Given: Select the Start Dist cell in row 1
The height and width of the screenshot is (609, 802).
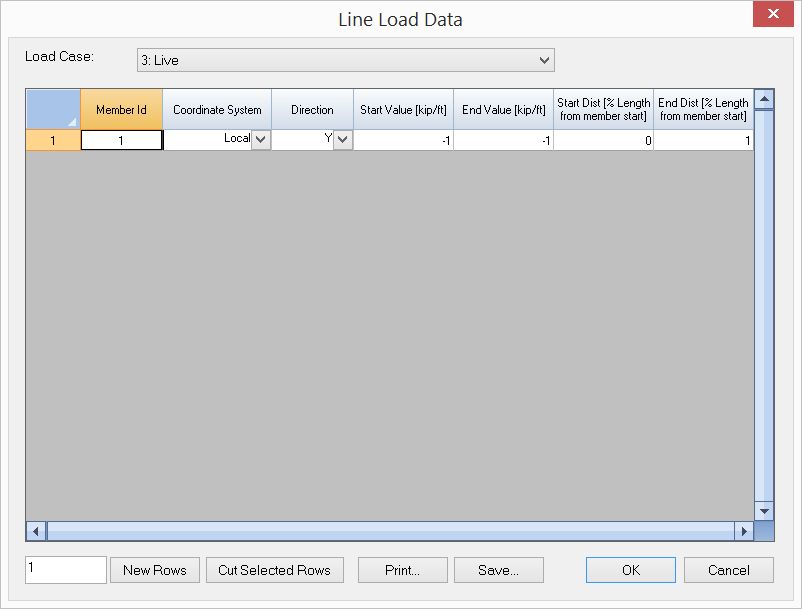Looking at the screenshot, I should 603,141.
